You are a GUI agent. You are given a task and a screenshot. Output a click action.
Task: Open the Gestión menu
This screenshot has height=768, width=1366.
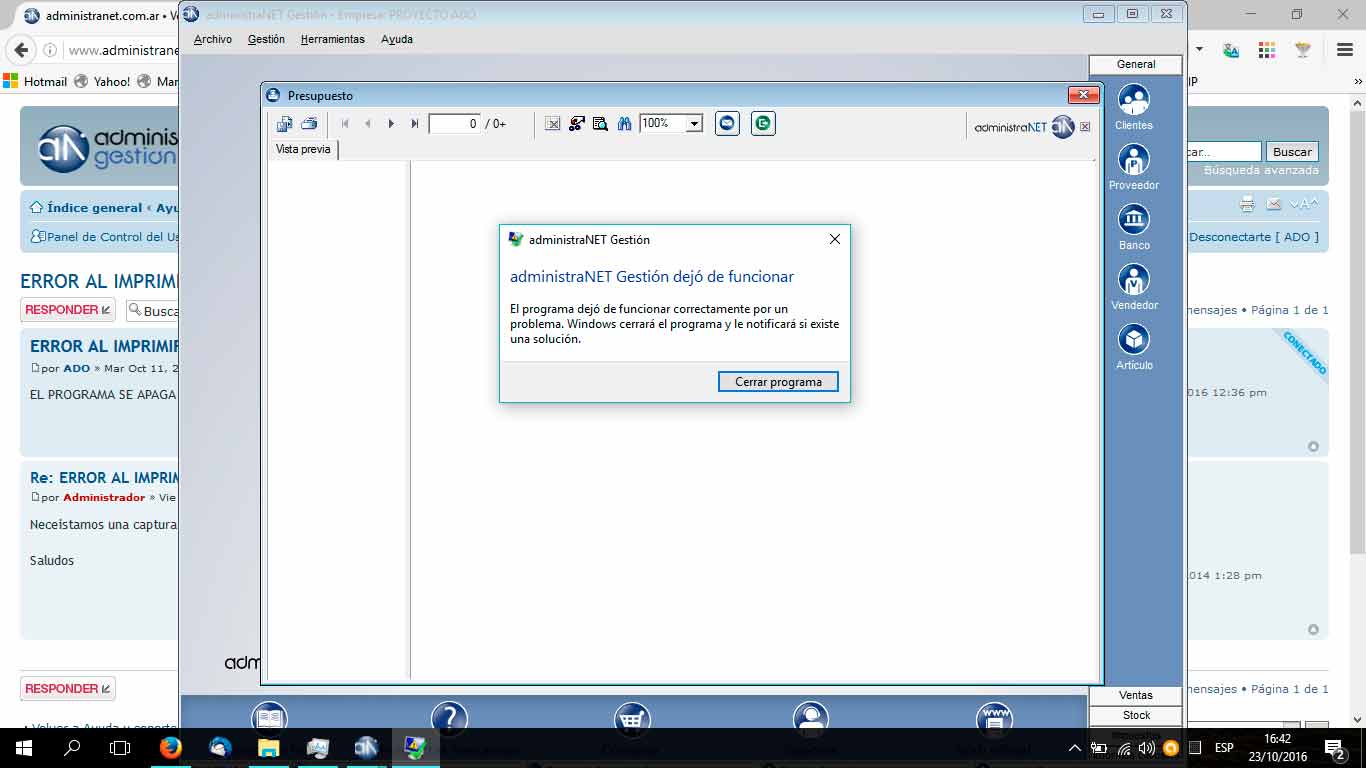pos(266,39)
